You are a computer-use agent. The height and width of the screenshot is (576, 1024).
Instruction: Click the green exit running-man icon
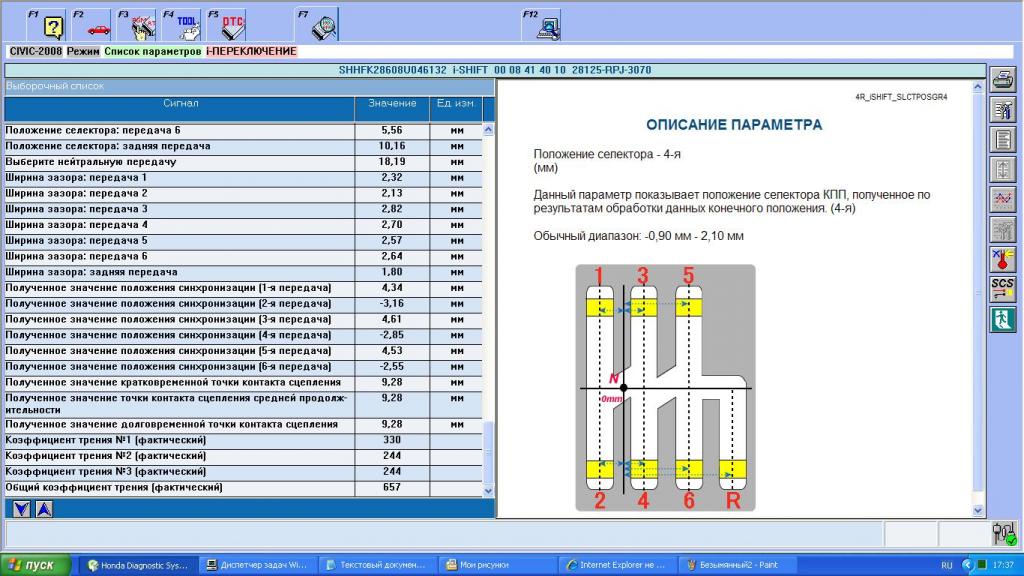pyautogui.click(x=1002, y=319)
